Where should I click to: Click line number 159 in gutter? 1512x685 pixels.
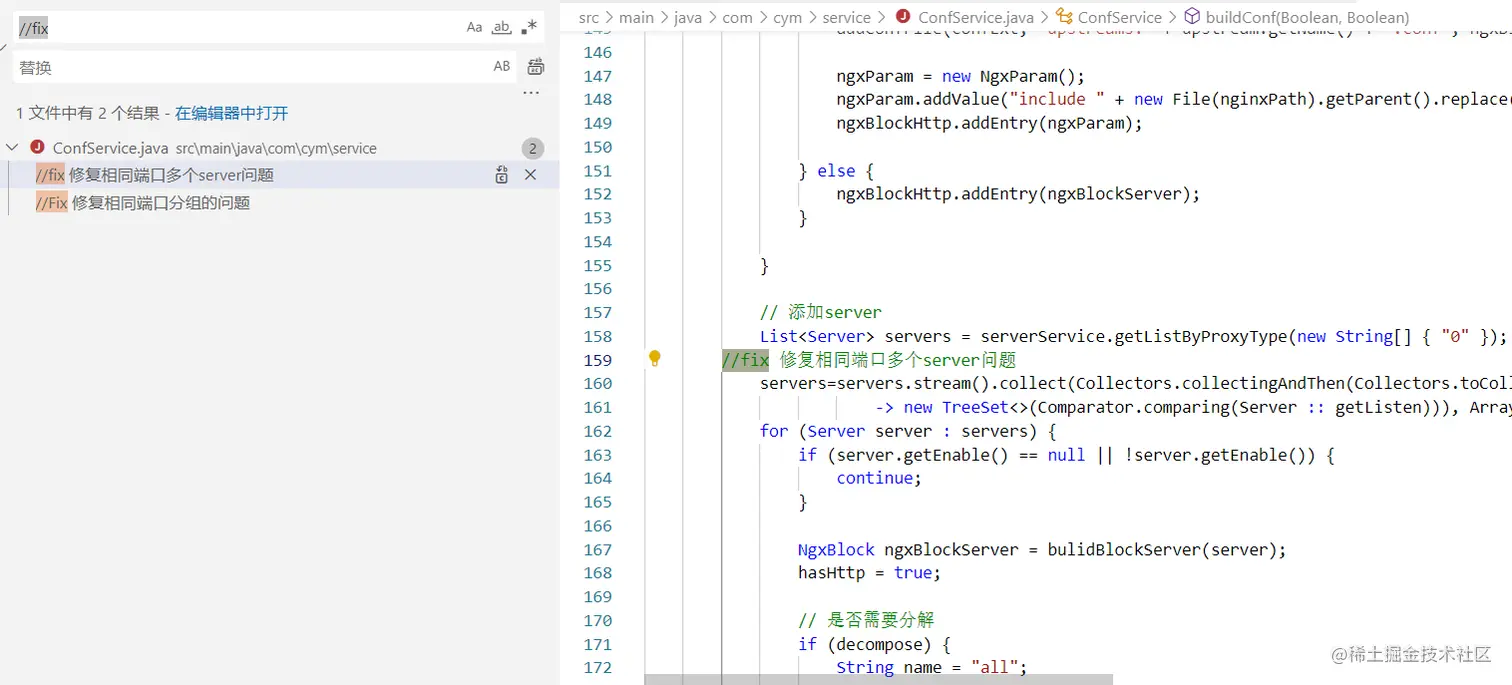[x=598, y=360]
